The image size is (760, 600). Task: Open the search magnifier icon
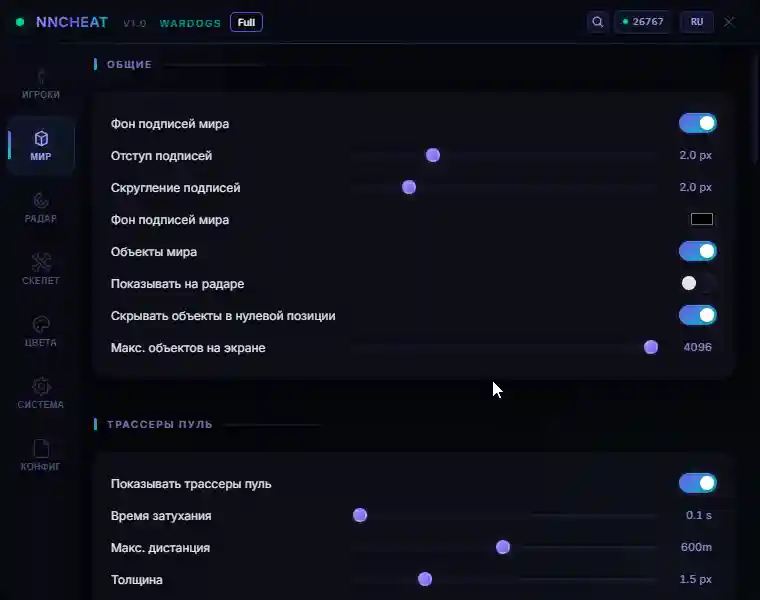pyautogui.click(x=597, y=22)
